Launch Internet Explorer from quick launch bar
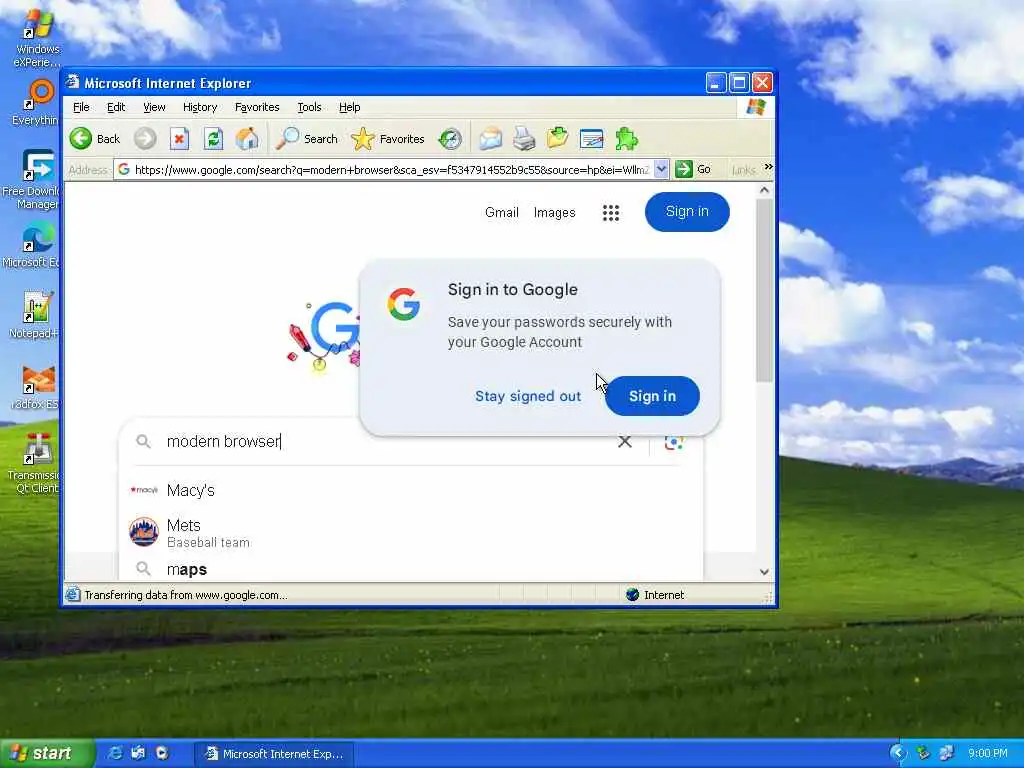Viewport: 1024px width, 768px height. click(115, 754)
